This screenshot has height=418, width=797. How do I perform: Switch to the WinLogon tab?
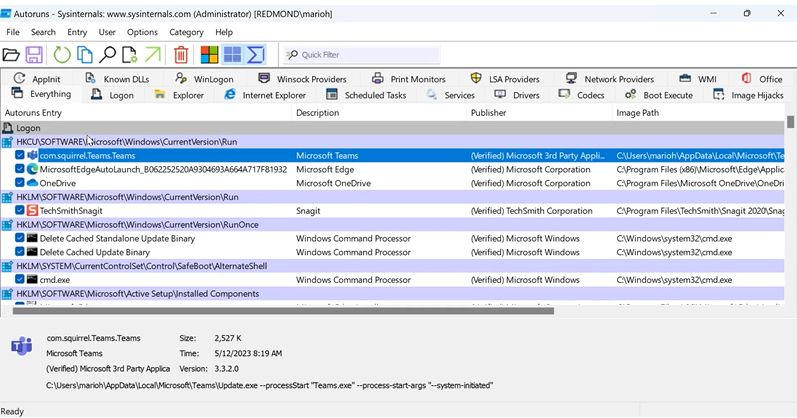tap(204, 79)
